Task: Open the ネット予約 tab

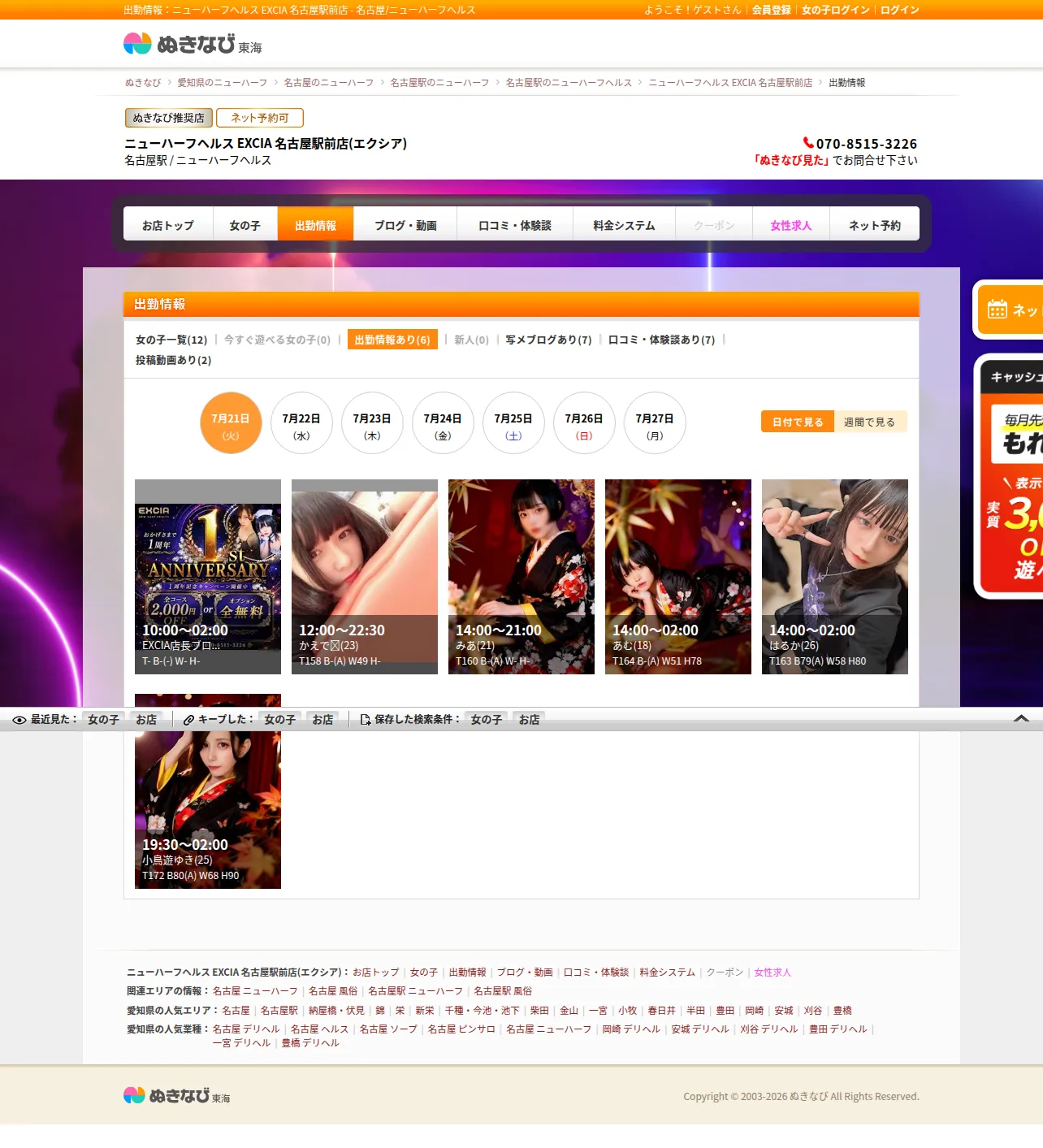Action: (x=875, y=225)
